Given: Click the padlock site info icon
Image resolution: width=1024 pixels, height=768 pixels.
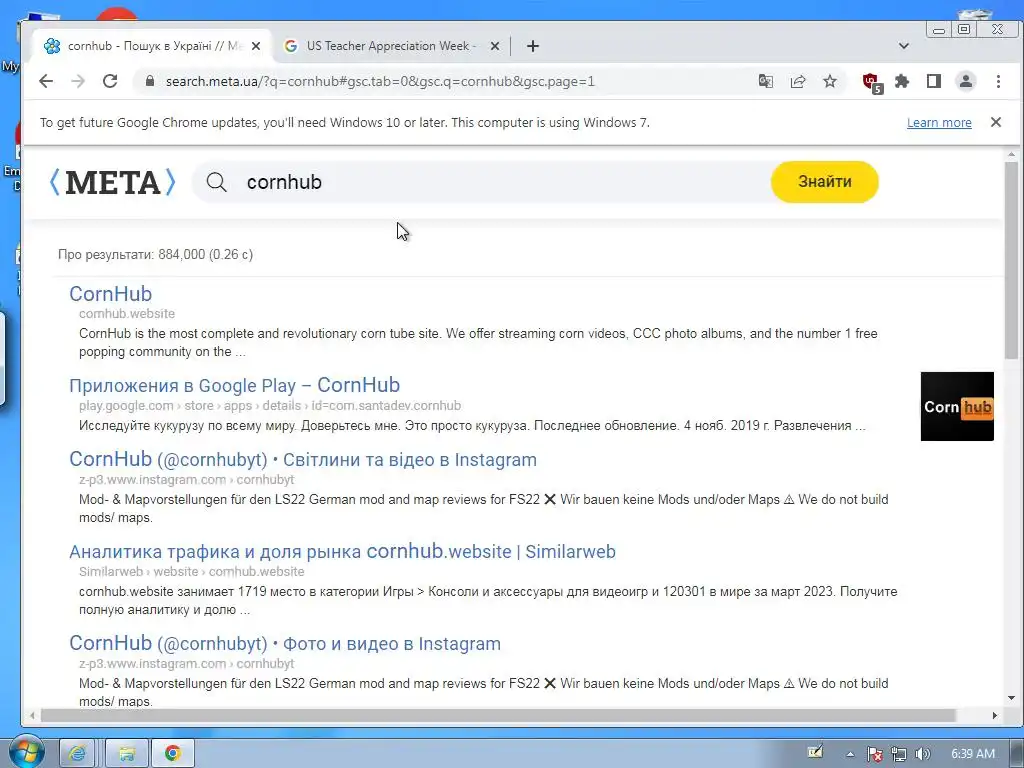Looking at the screenshot, I should click(150, 81).
